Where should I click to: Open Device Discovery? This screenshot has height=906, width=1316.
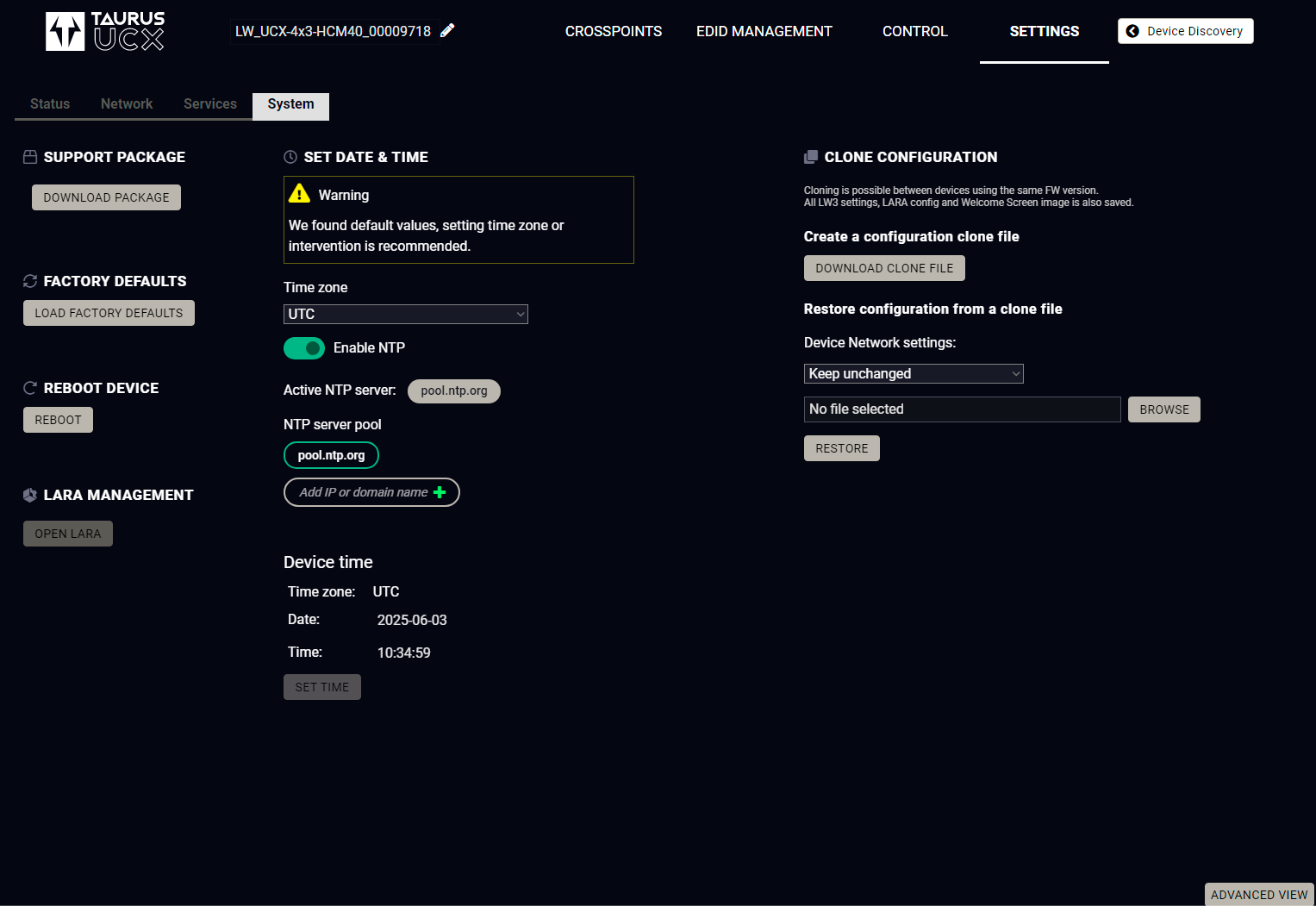[x=1185, y=31]
